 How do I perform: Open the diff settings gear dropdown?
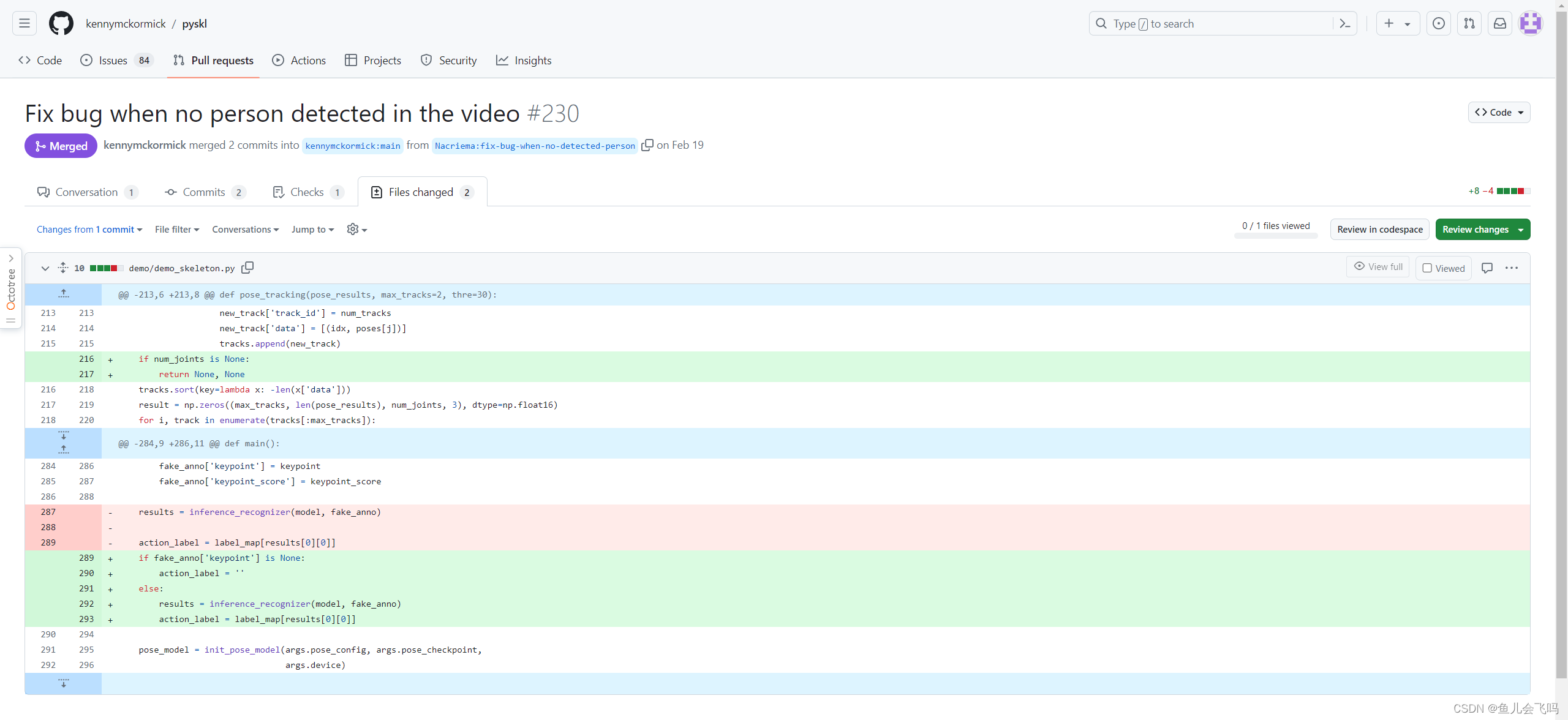pos(356,230)
